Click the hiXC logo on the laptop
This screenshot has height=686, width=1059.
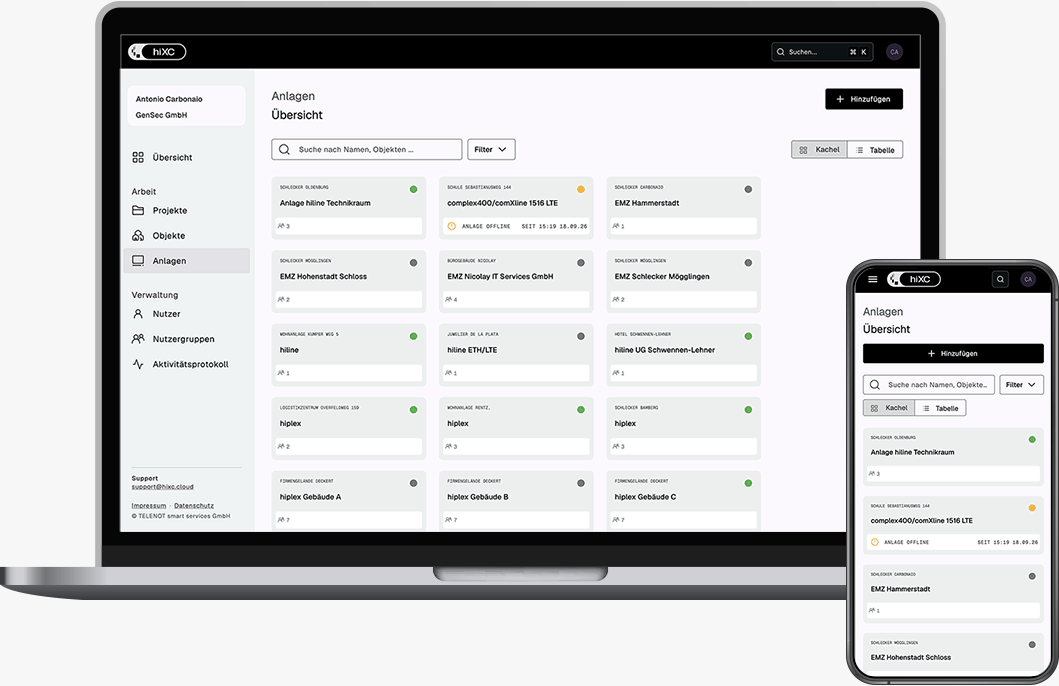[157, 51]
